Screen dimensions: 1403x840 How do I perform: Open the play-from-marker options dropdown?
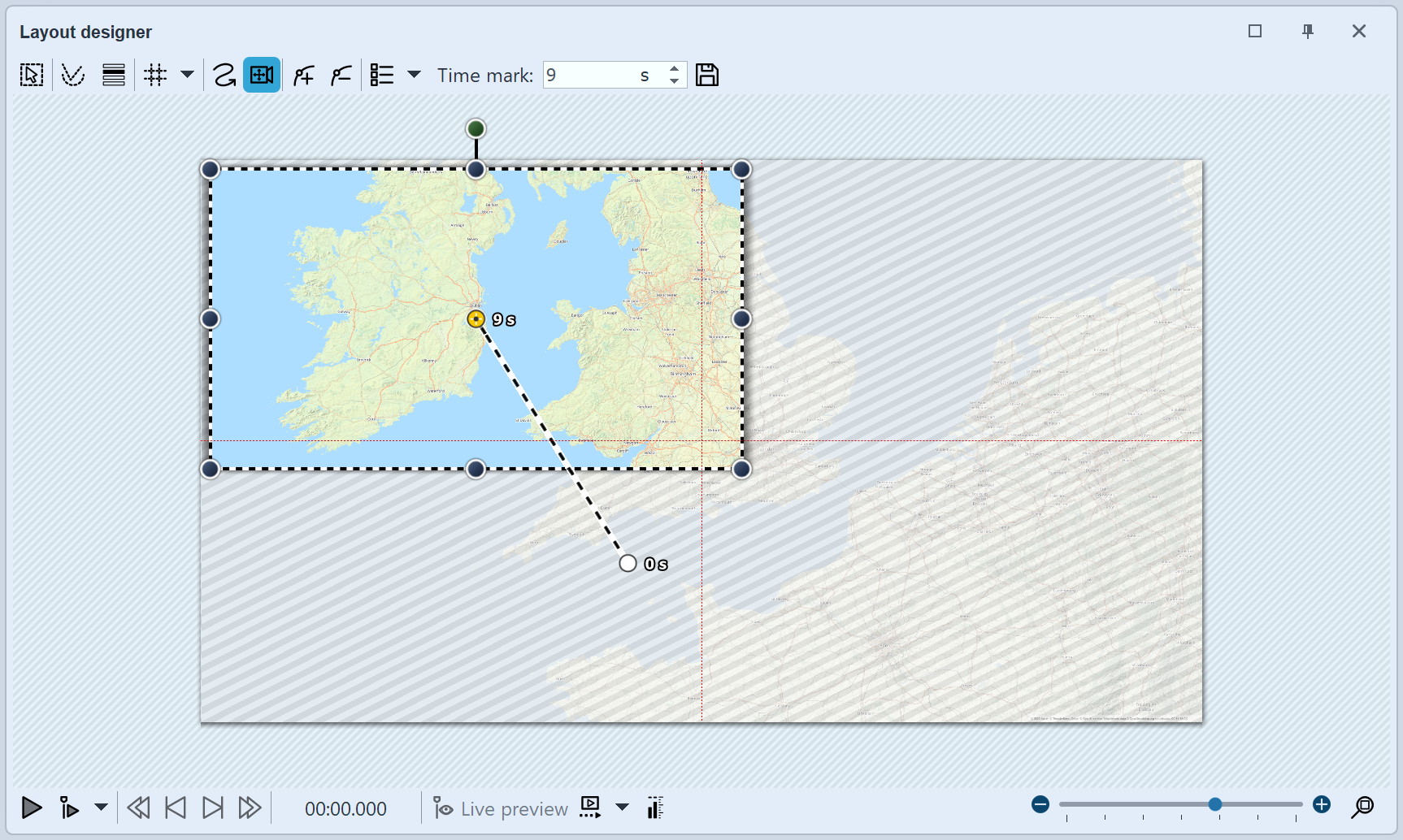tap(101, 808)
